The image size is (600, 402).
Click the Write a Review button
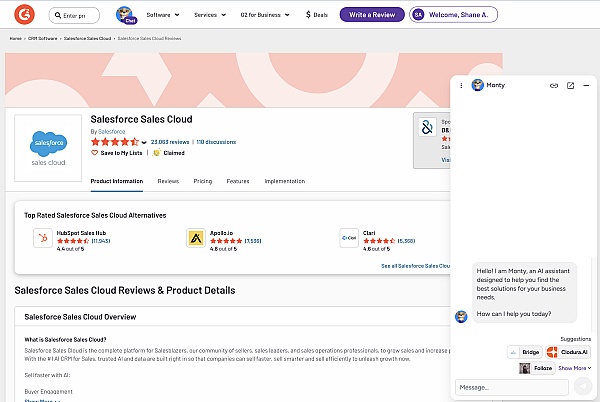point(372,15)
